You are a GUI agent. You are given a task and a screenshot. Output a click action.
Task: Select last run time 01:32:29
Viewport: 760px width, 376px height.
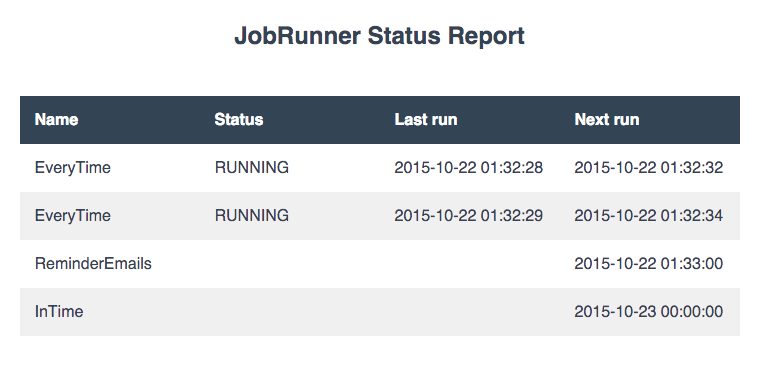click(468, 216)
